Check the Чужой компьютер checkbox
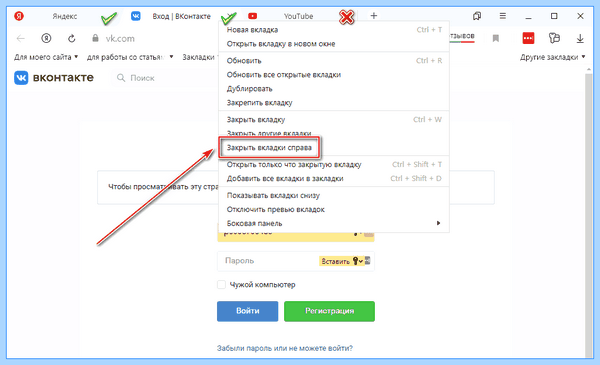600x365 pixels. (221, 285)
